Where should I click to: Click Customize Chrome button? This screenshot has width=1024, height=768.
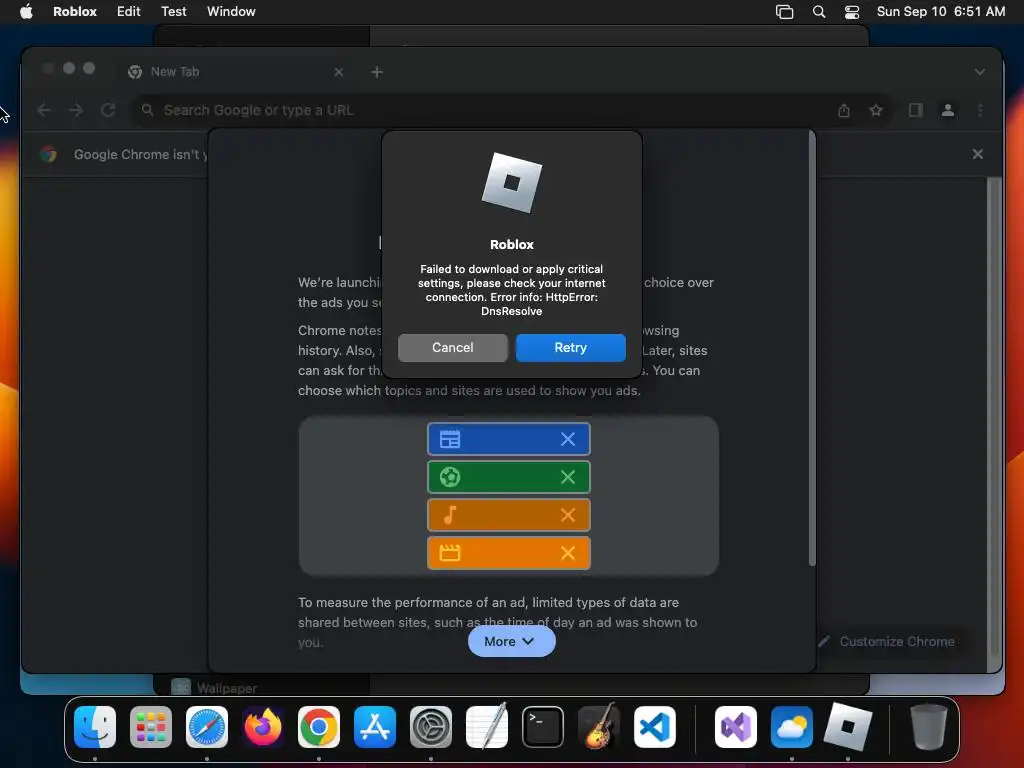(x=888, y=641)
